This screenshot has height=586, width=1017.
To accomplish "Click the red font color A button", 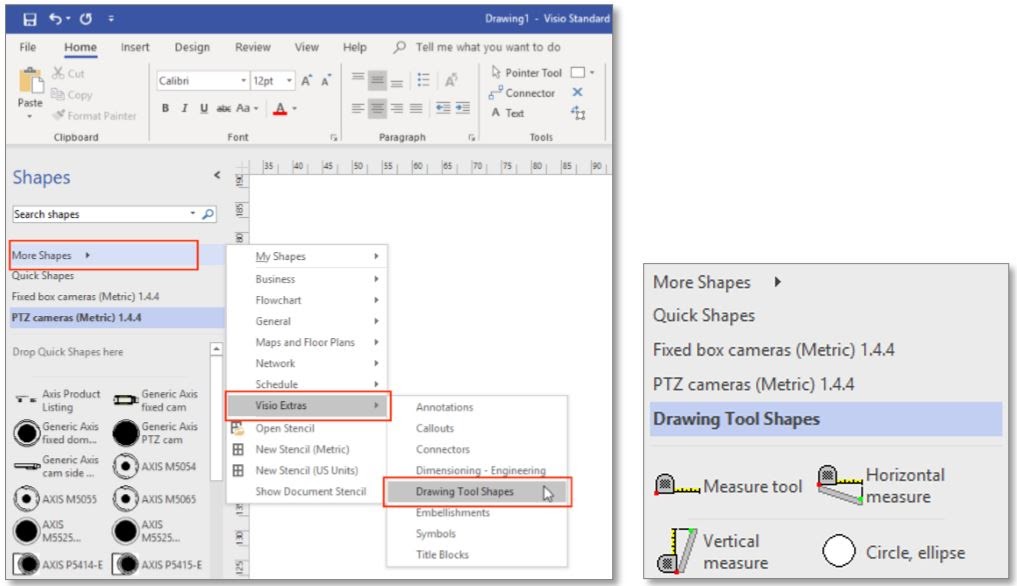I will (x=280, y=108).
